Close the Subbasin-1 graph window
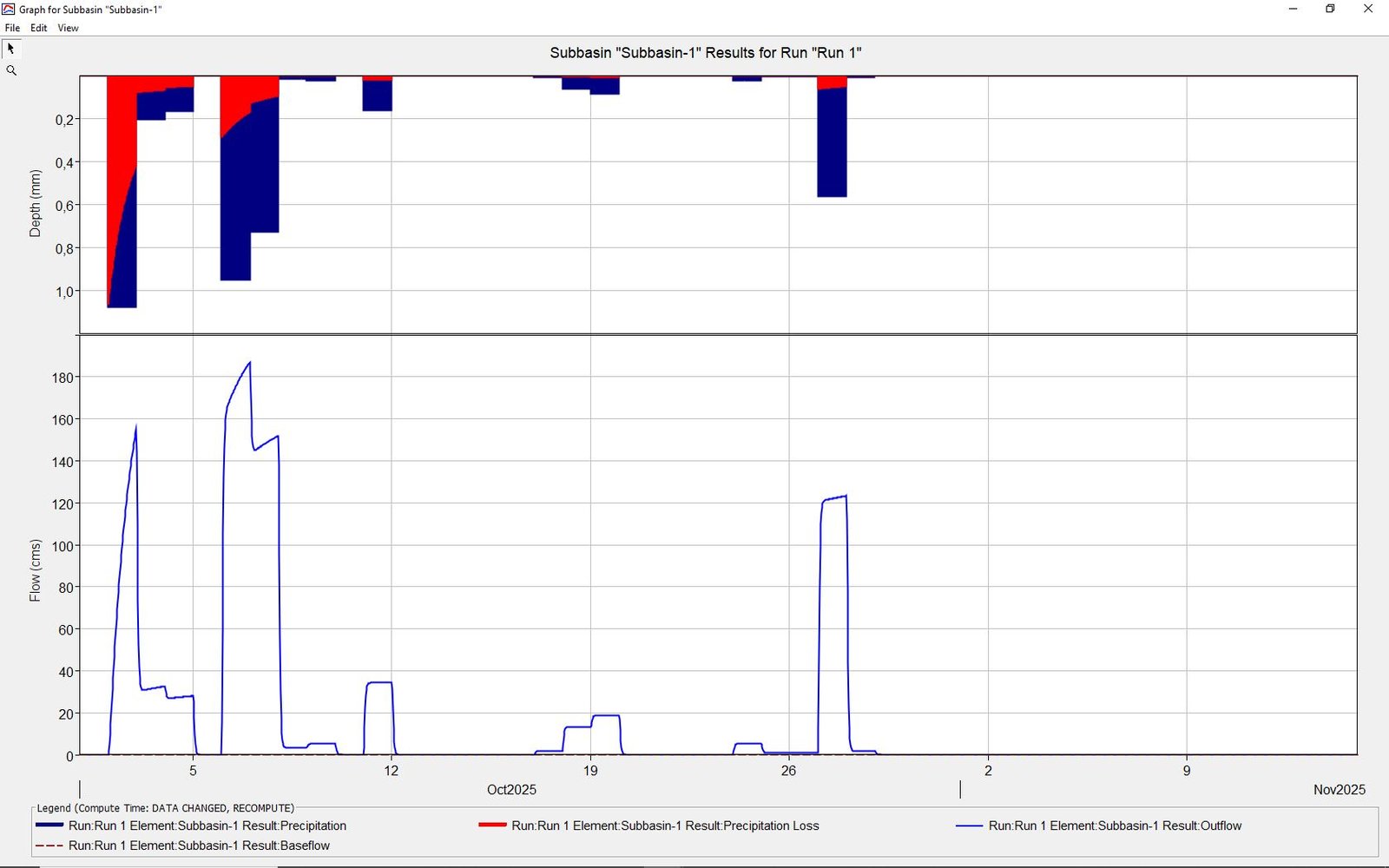Viewport: 1389px width, 868px height. pyautogui.click(x=1368, y=10)
